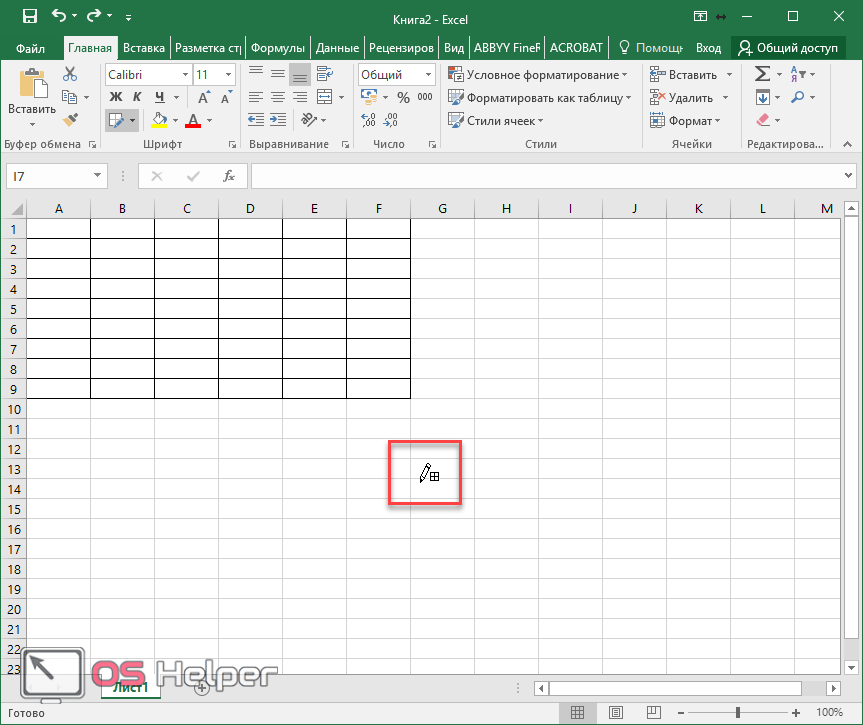
Task: Open the Name Box dropdown arrow
Action: coord(98,176)
